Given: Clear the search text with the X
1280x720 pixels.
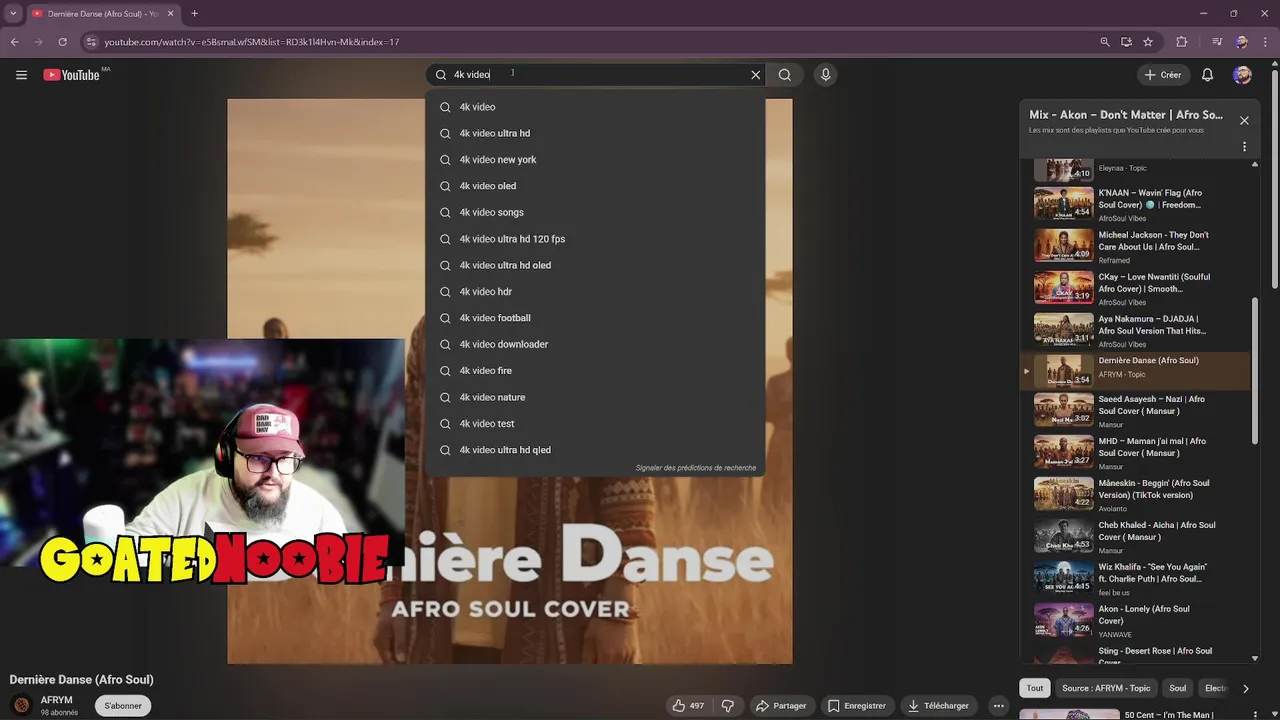Looking at the screenshot, I should click(x=755, y=75).
